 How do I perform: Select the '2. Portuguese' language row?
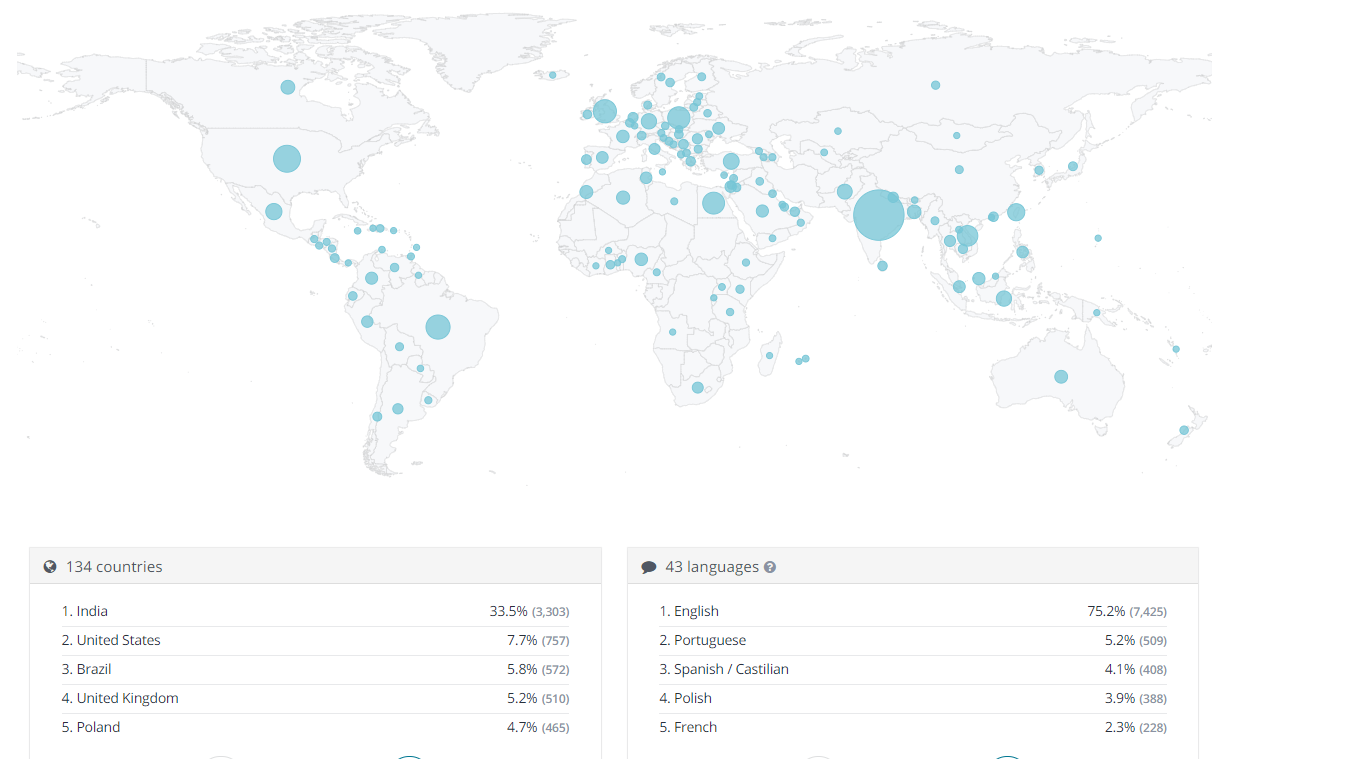913,640
